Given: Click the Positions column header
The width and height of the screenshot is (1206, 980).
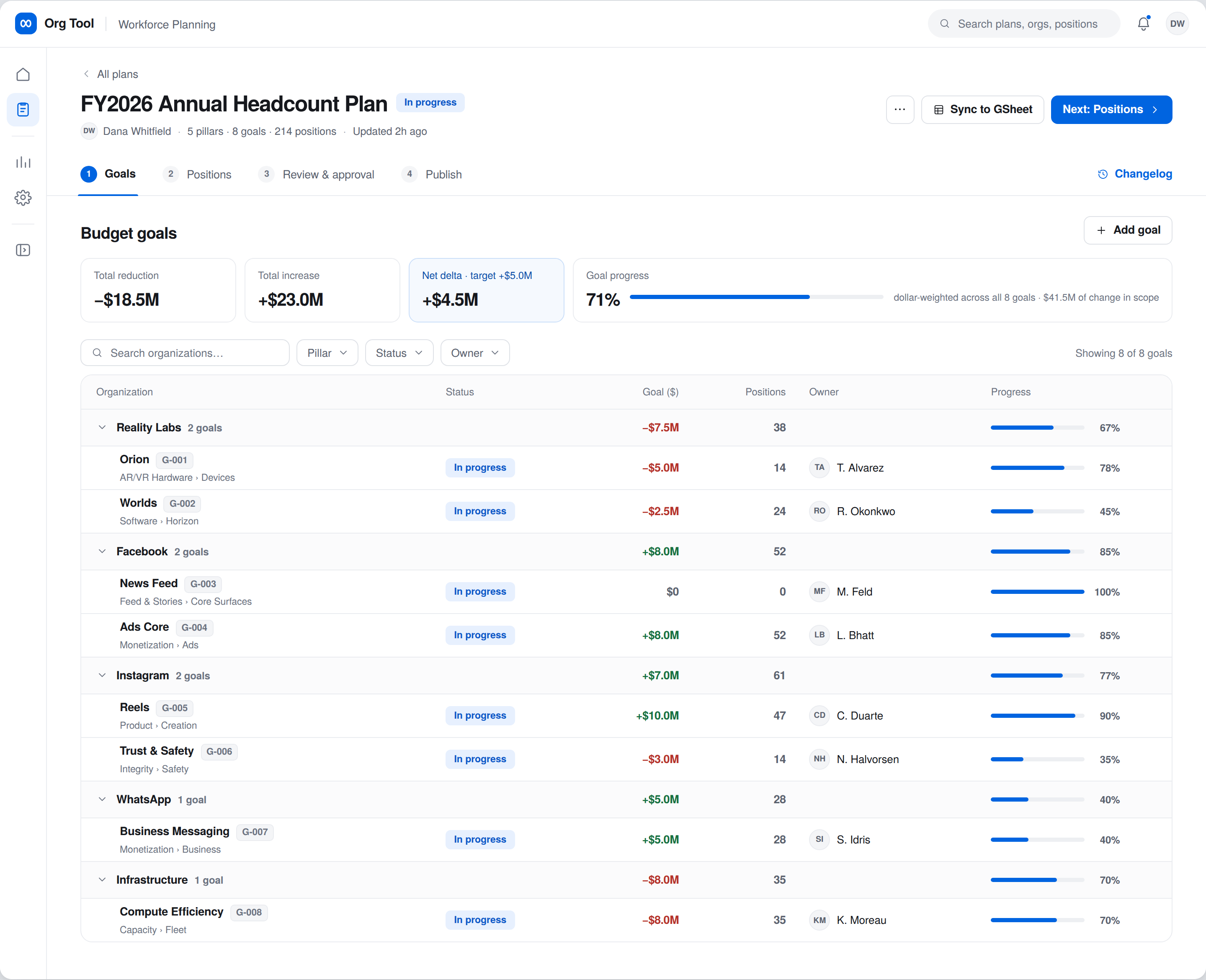Looking at the screenshot, I should [x=765, y=392].
